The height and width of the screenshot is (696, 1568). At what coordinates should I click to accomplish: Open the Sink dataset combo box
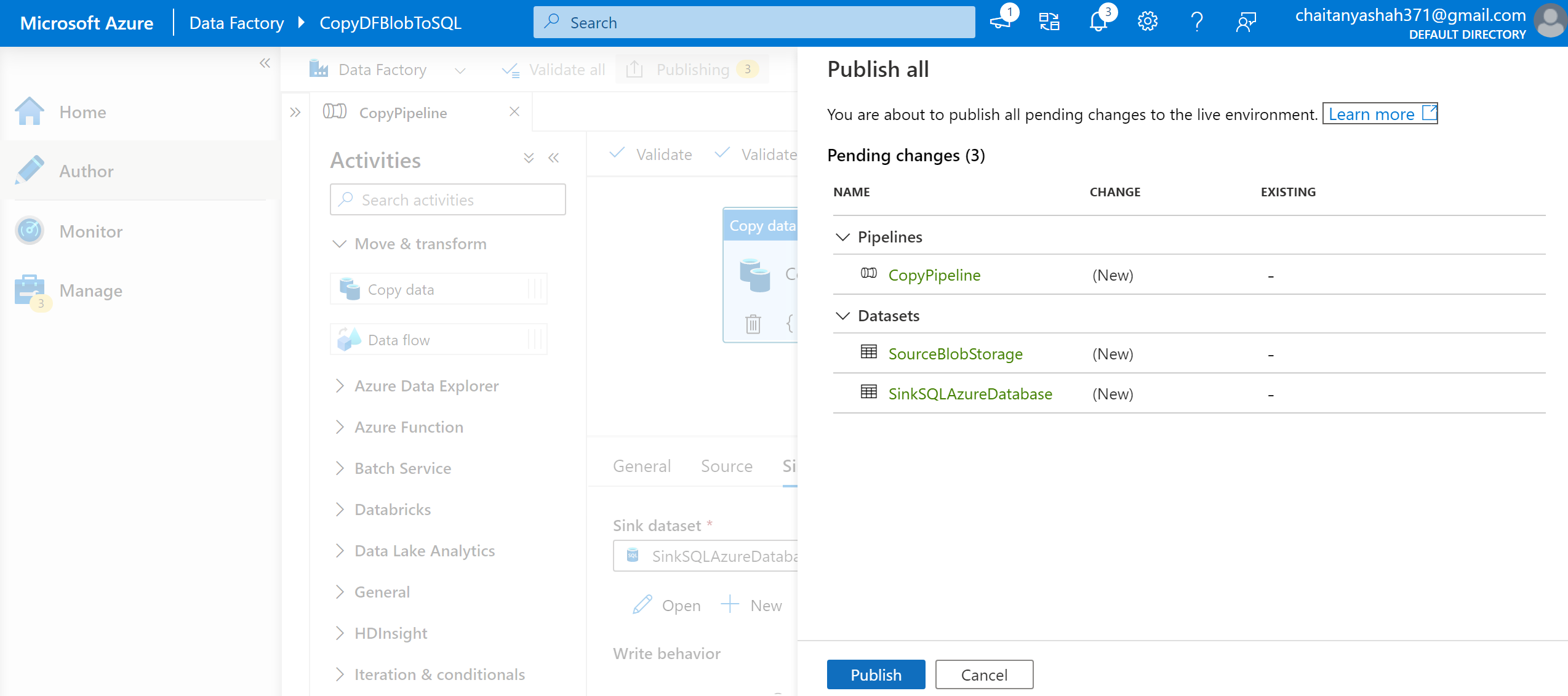point(706,556)
